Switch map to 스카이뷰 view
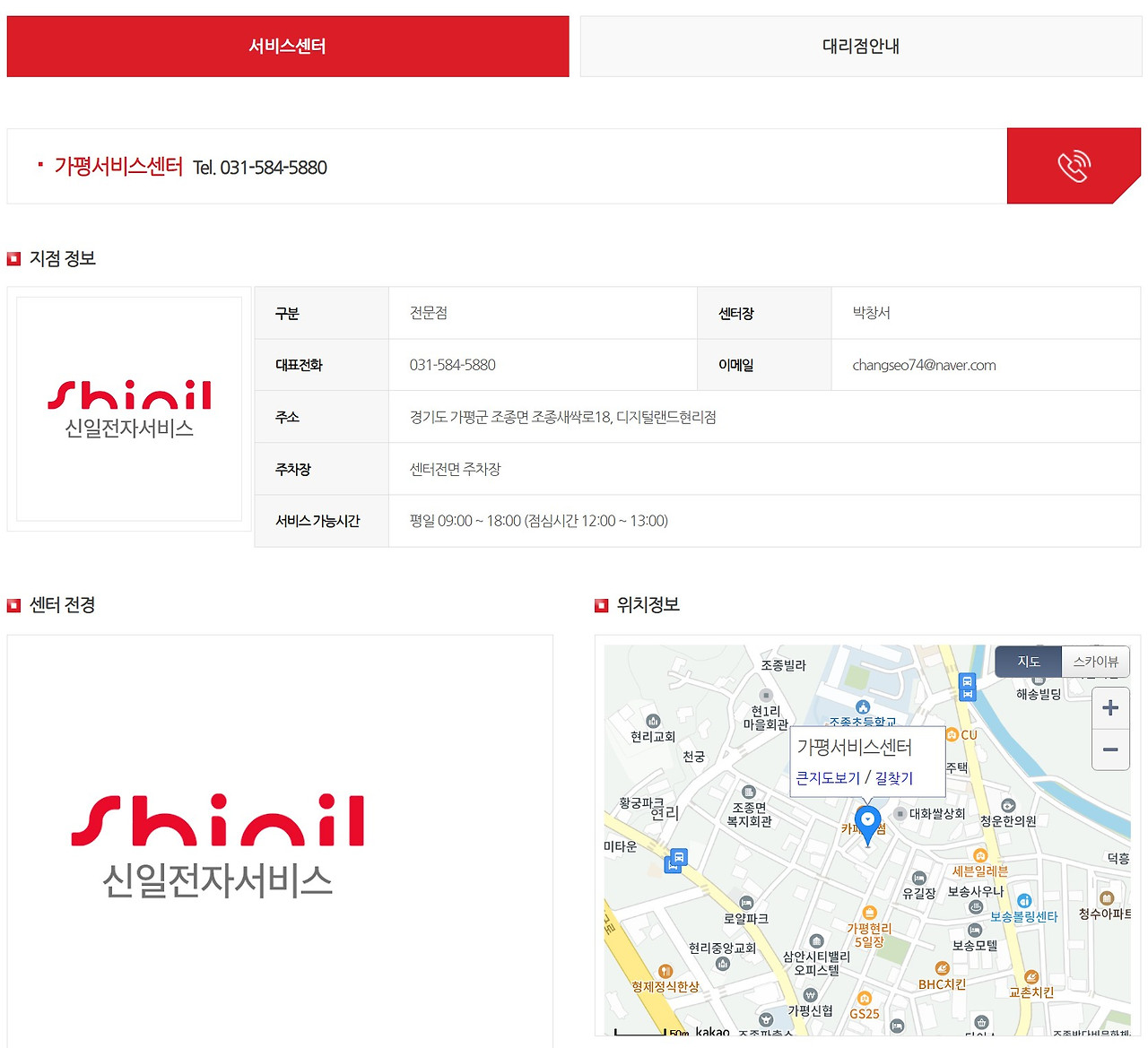1148x1048 pixels. pyautogui.click(x=1096, y=662)
